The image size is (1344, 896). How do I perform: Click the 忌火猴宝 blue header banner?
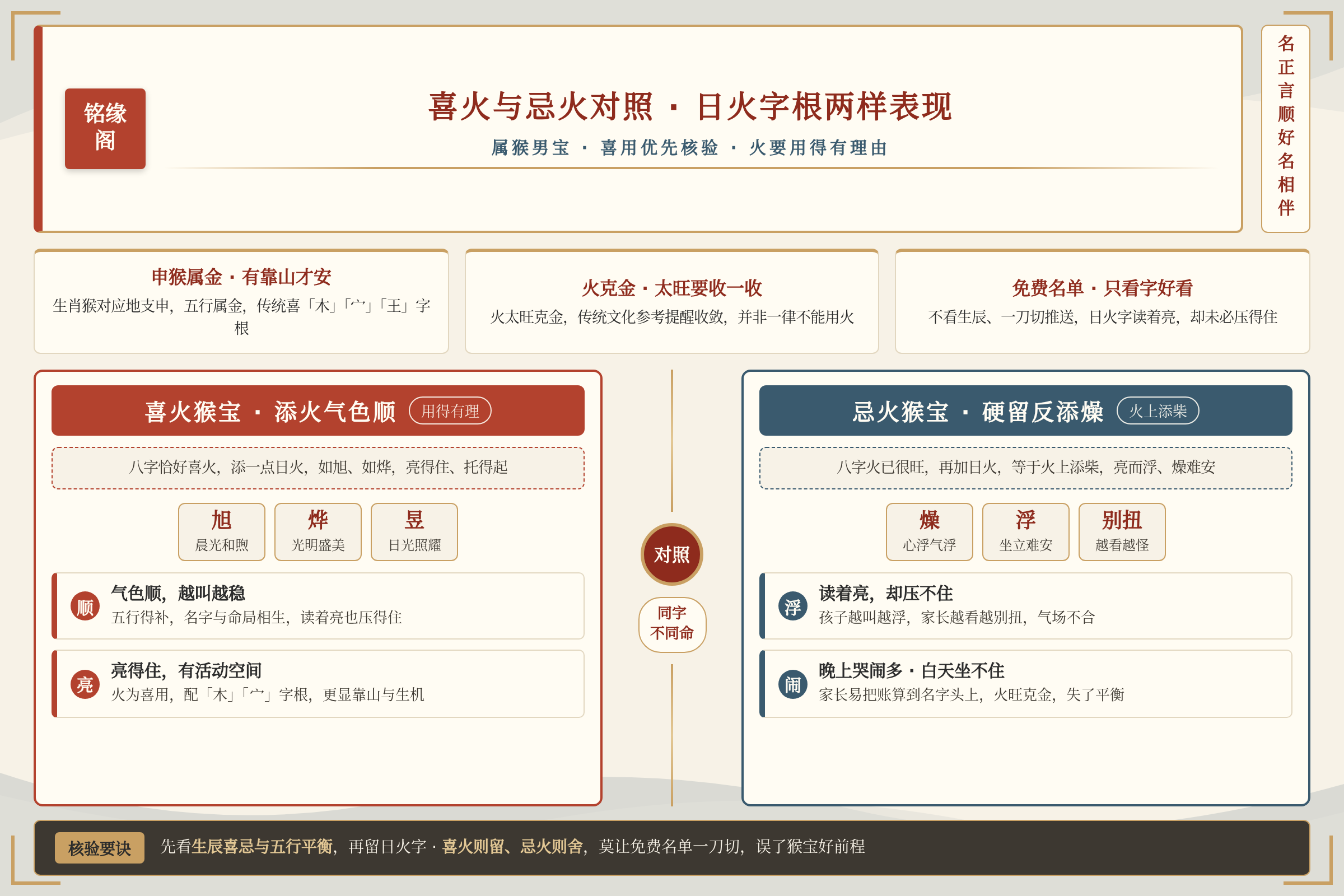click(1026, 411)
